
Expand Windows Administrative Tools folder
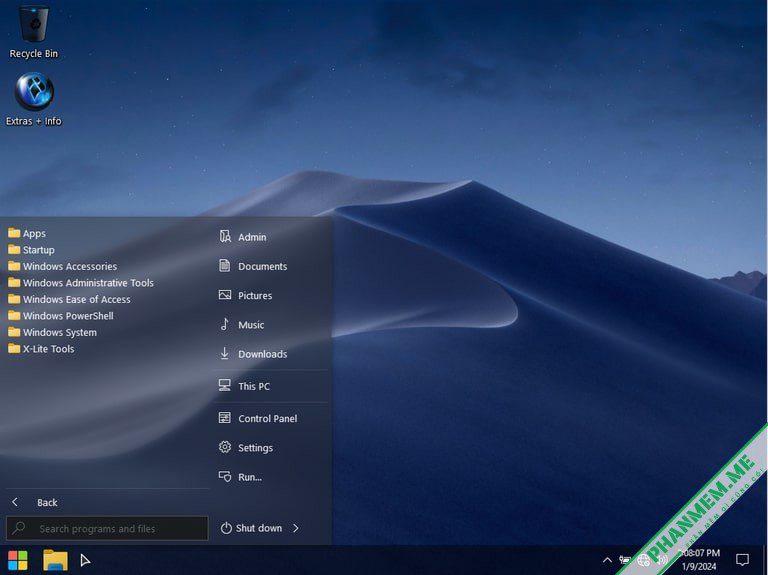tap(81, 283)
